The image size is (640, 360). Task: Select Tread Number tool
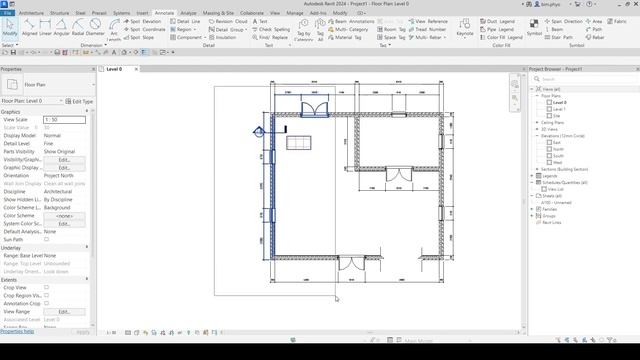pyautogui.click(x=427, y=29)
